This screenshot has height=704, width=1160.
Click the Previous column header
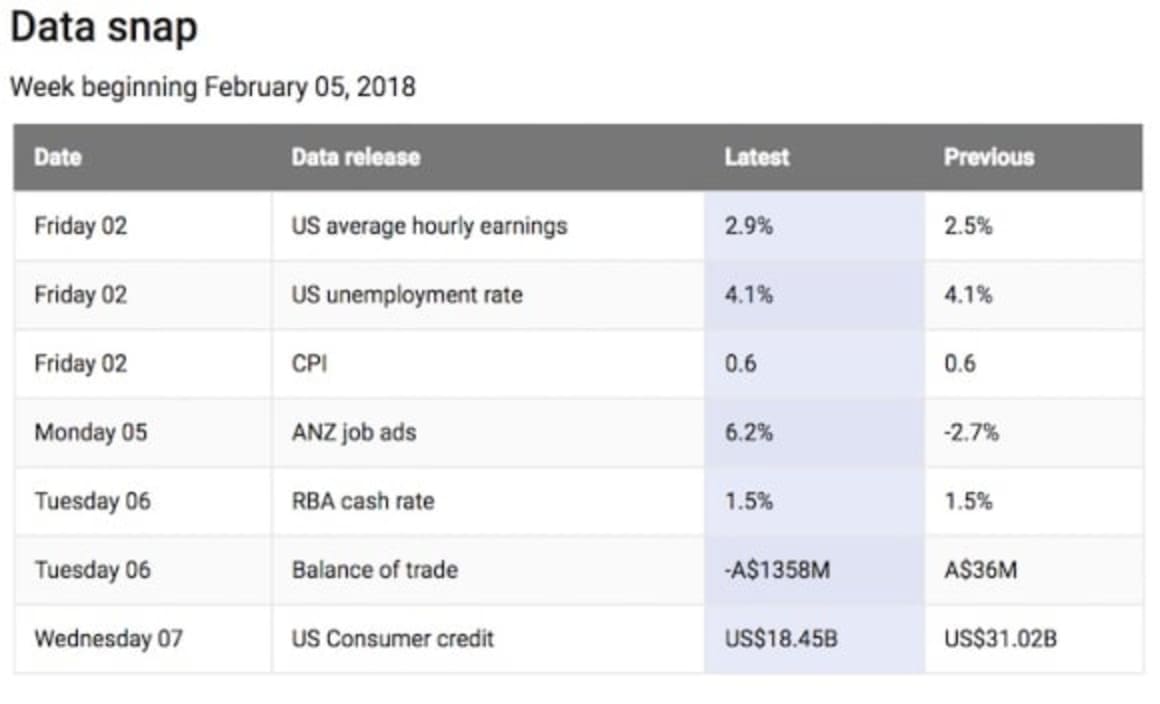coord(988,157)
